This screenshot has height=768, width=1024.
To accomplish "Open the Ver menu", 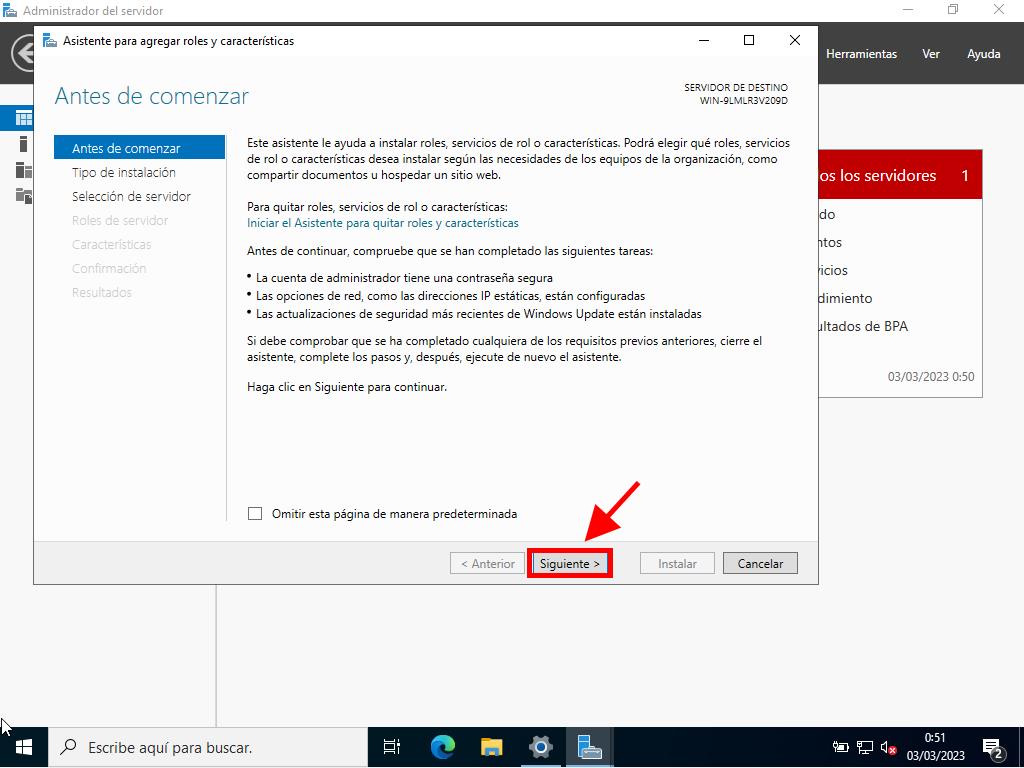I will [931, 54].
